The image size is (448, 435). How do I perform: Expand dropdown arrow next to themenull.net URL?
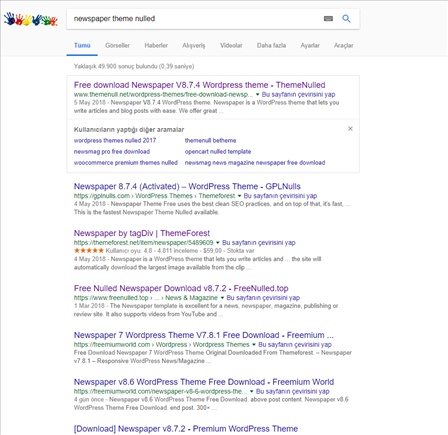[257, 95]
